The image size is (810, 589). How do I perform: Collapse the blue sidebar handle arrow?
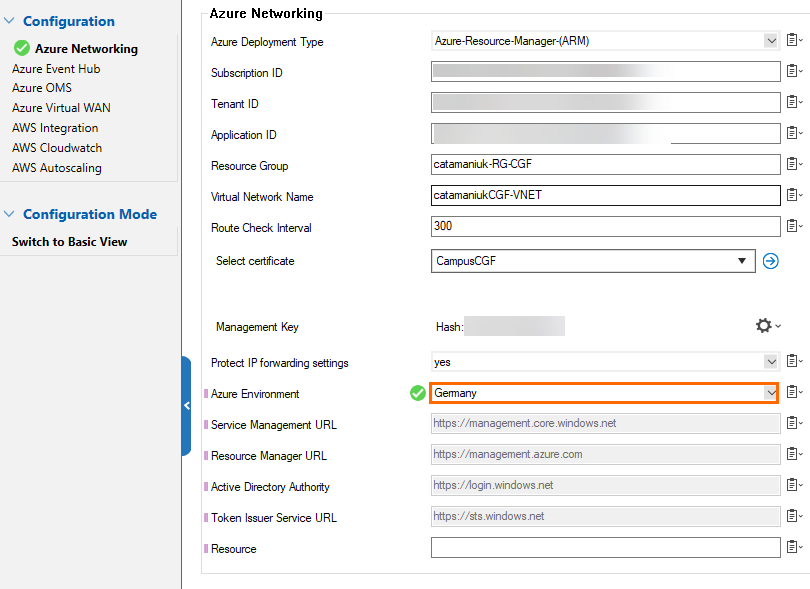click(x=186, y=406)
